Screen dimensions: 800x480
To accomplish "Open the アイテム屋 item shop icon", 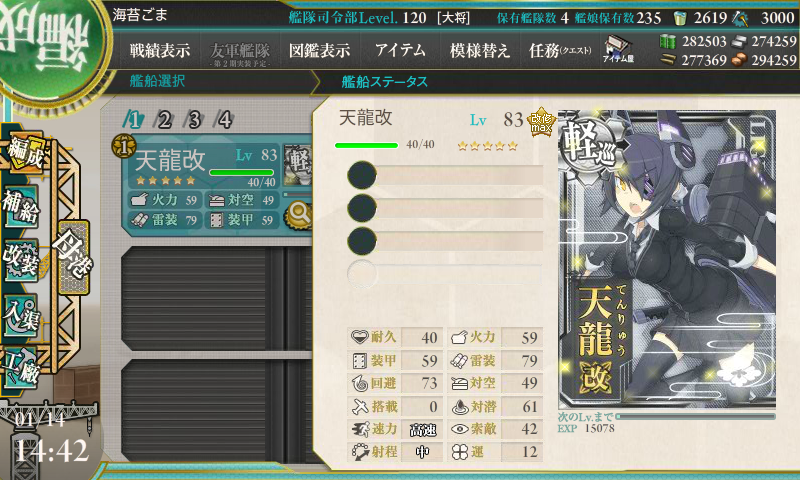I will 618,49.
